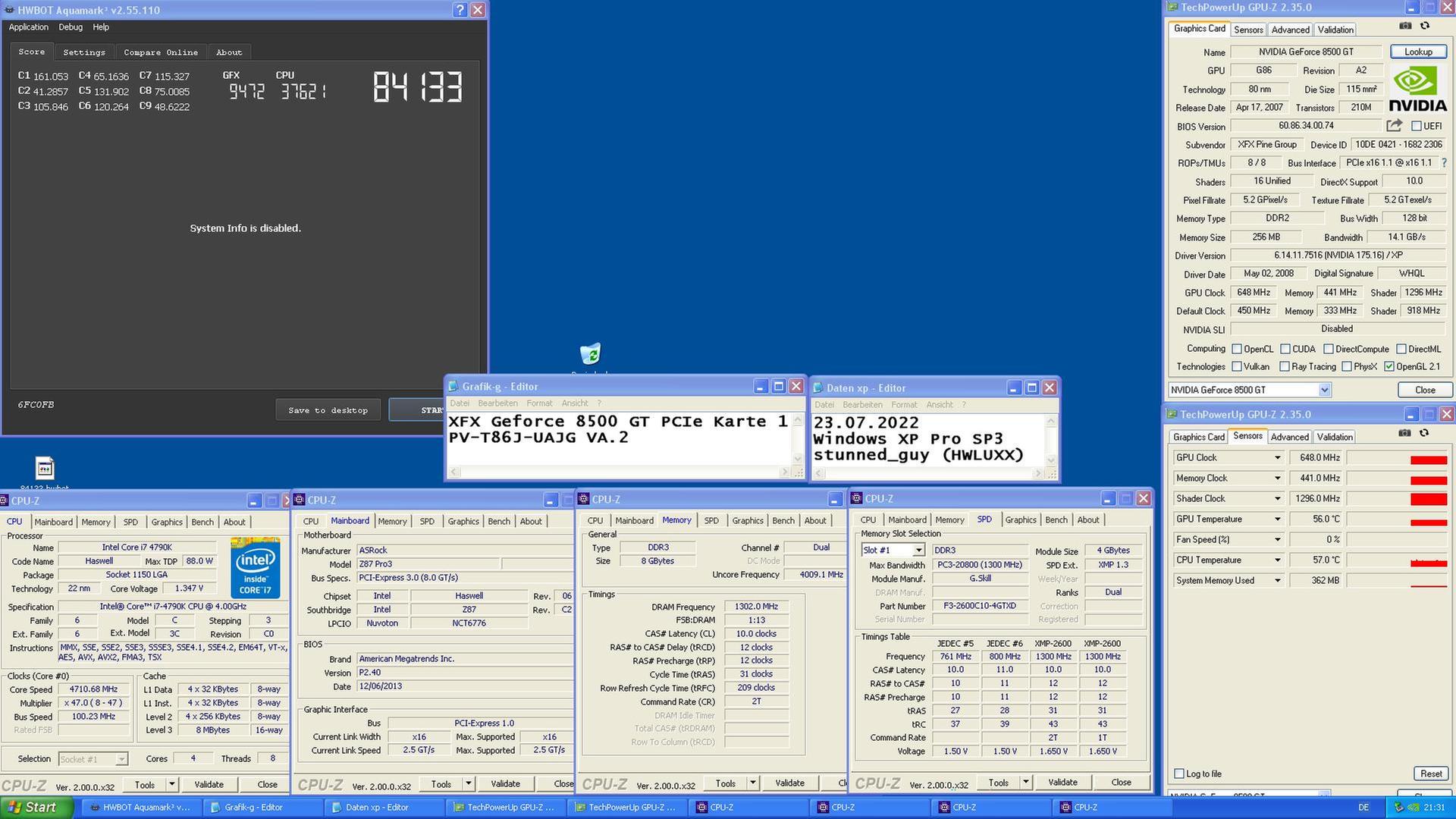Toggle the DirectML checkbox

[x=1401, y=350]
